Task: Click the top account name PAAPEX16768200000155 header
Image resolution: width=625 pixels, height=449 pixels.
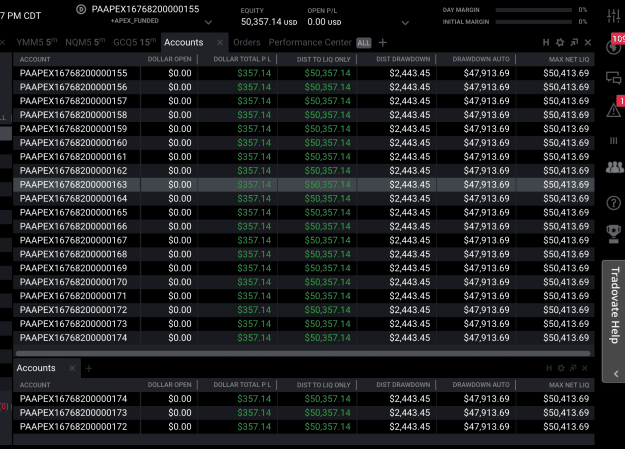Action: click(145, 9)
